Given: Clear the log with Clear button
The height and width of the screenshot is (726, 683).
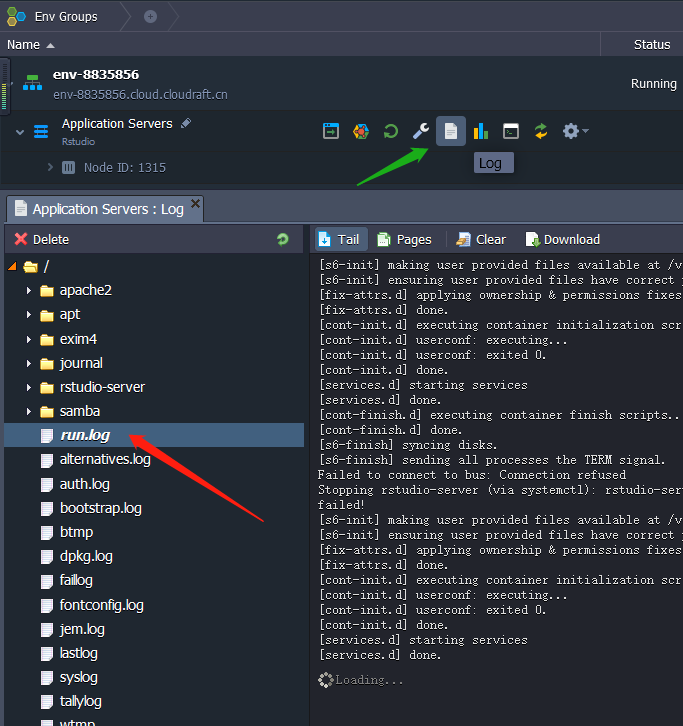Looking at the screenshot, I should coord(481,239).
